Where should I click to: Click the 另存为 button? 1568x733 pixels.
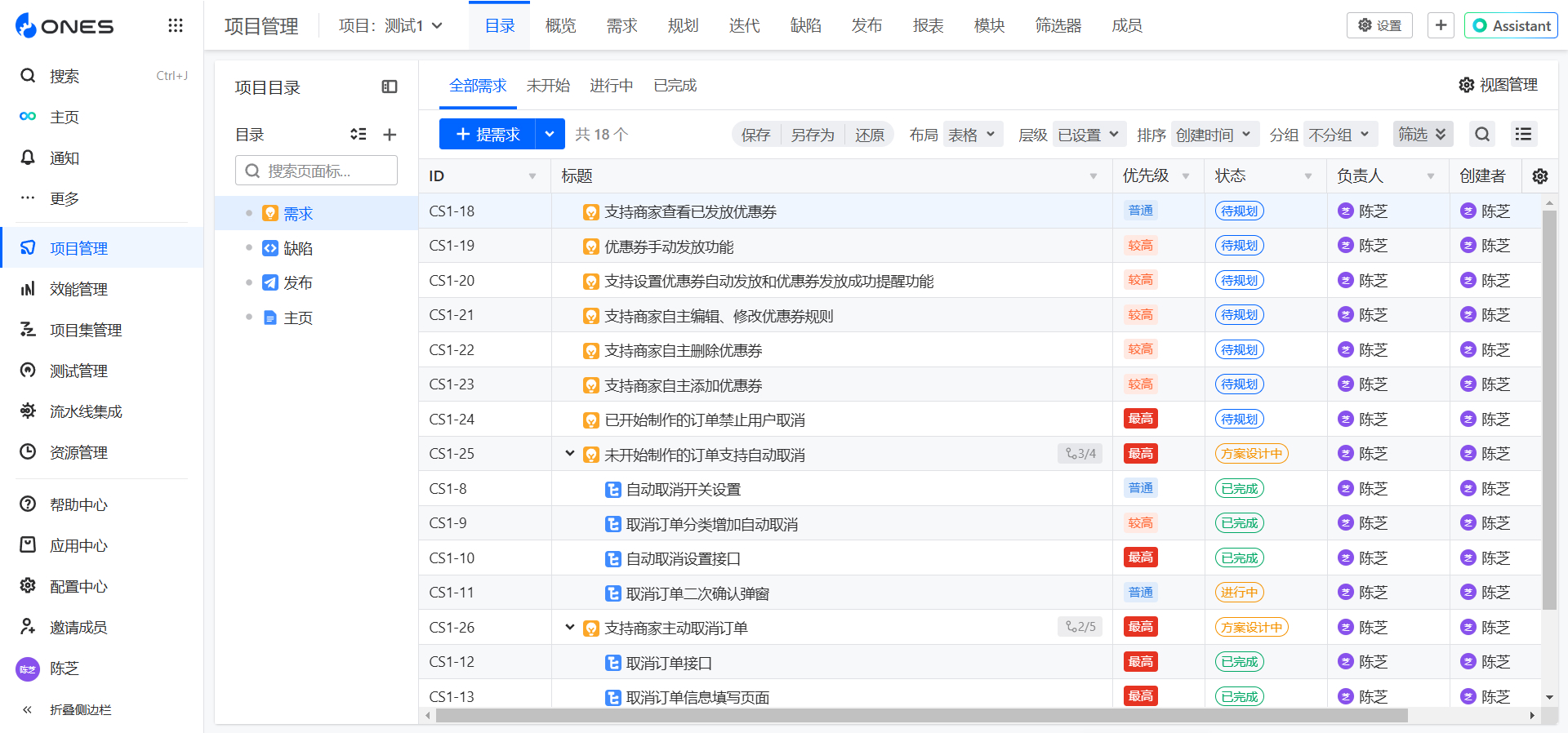pos(813,135)
